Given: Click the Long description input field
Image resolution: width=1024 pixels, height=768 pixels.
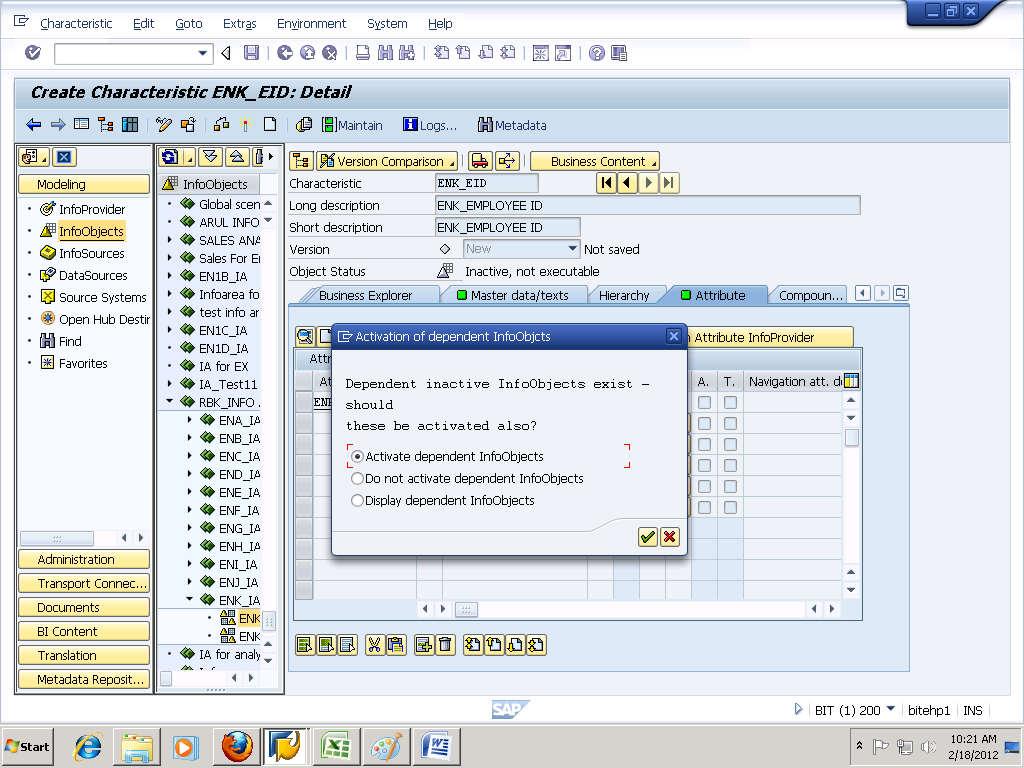Looking at the screenshot, I should coord(647,205).
